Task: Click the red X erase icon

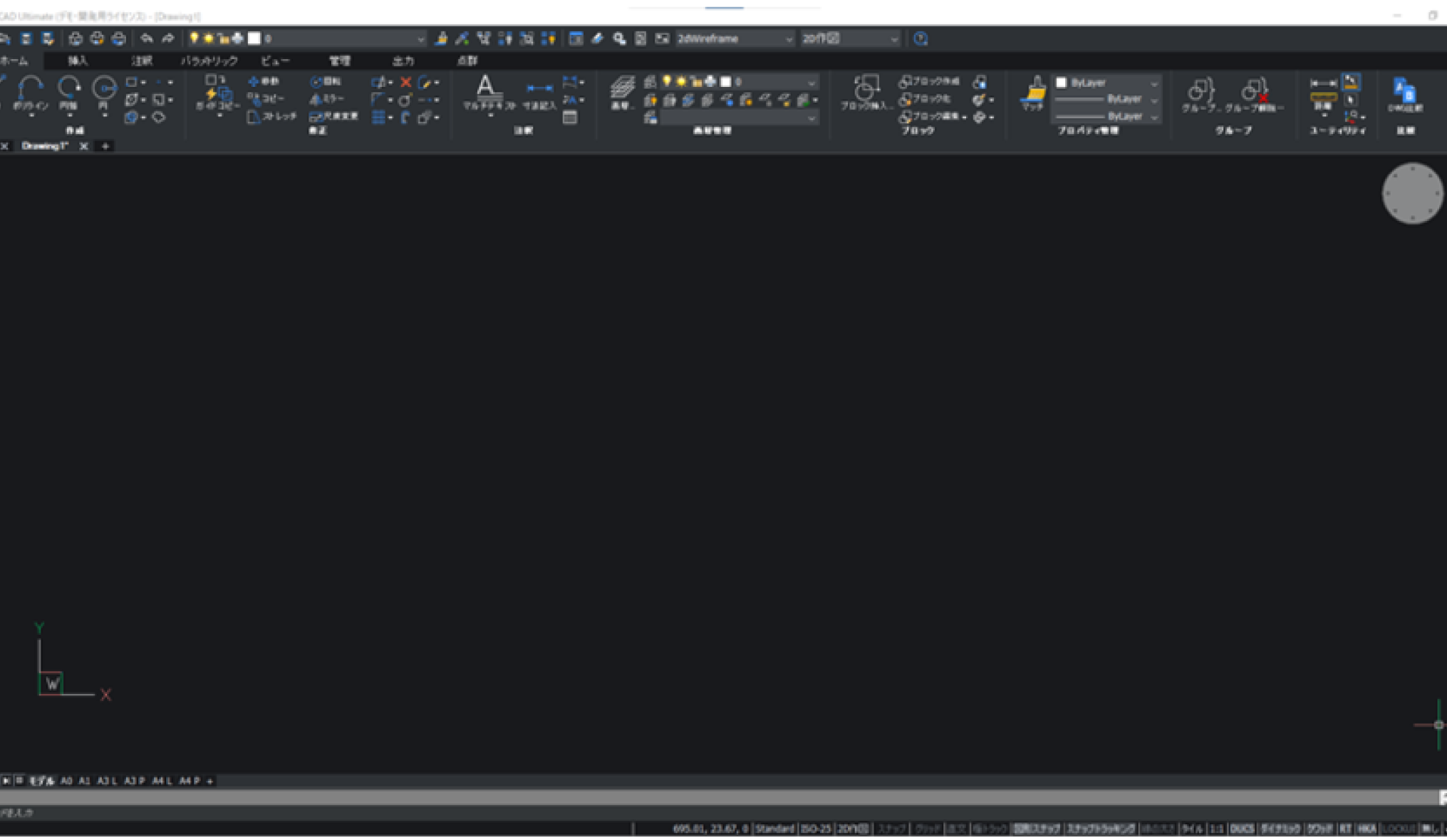Action: (x=405, y=82)
